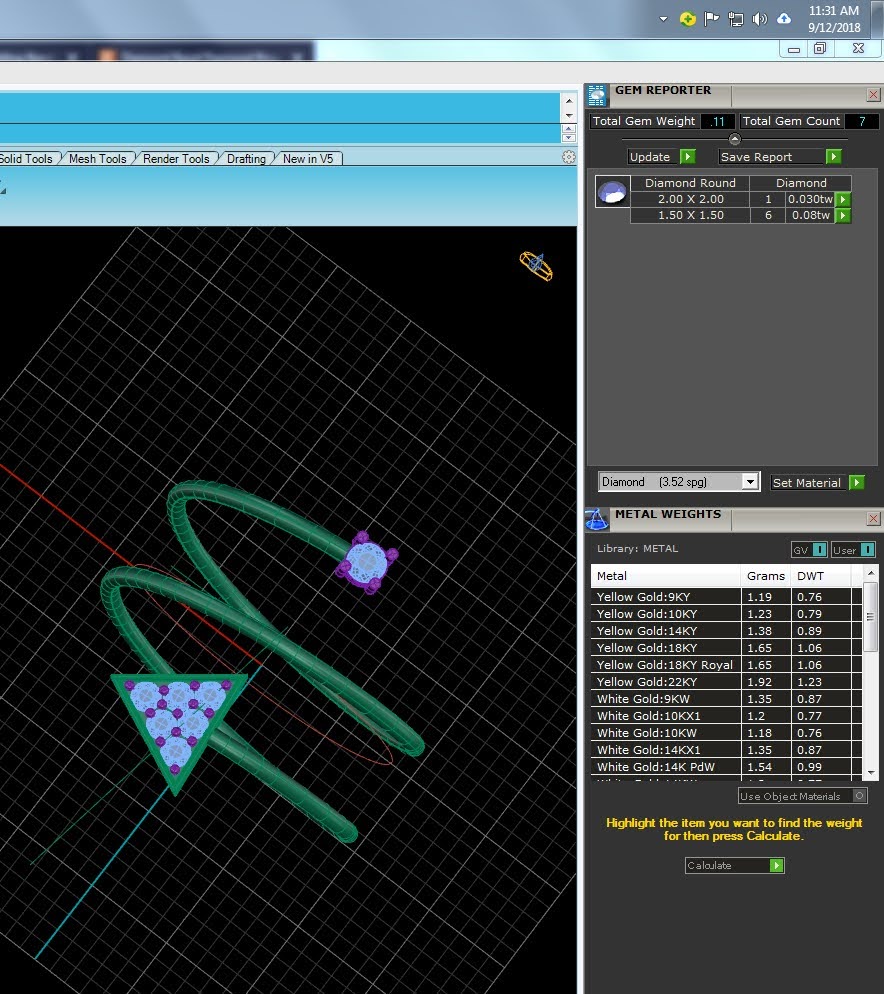Select the White Gold:14KX1 row
The image size is (884, 994).
pyautogui.click(x=726, y=750)
